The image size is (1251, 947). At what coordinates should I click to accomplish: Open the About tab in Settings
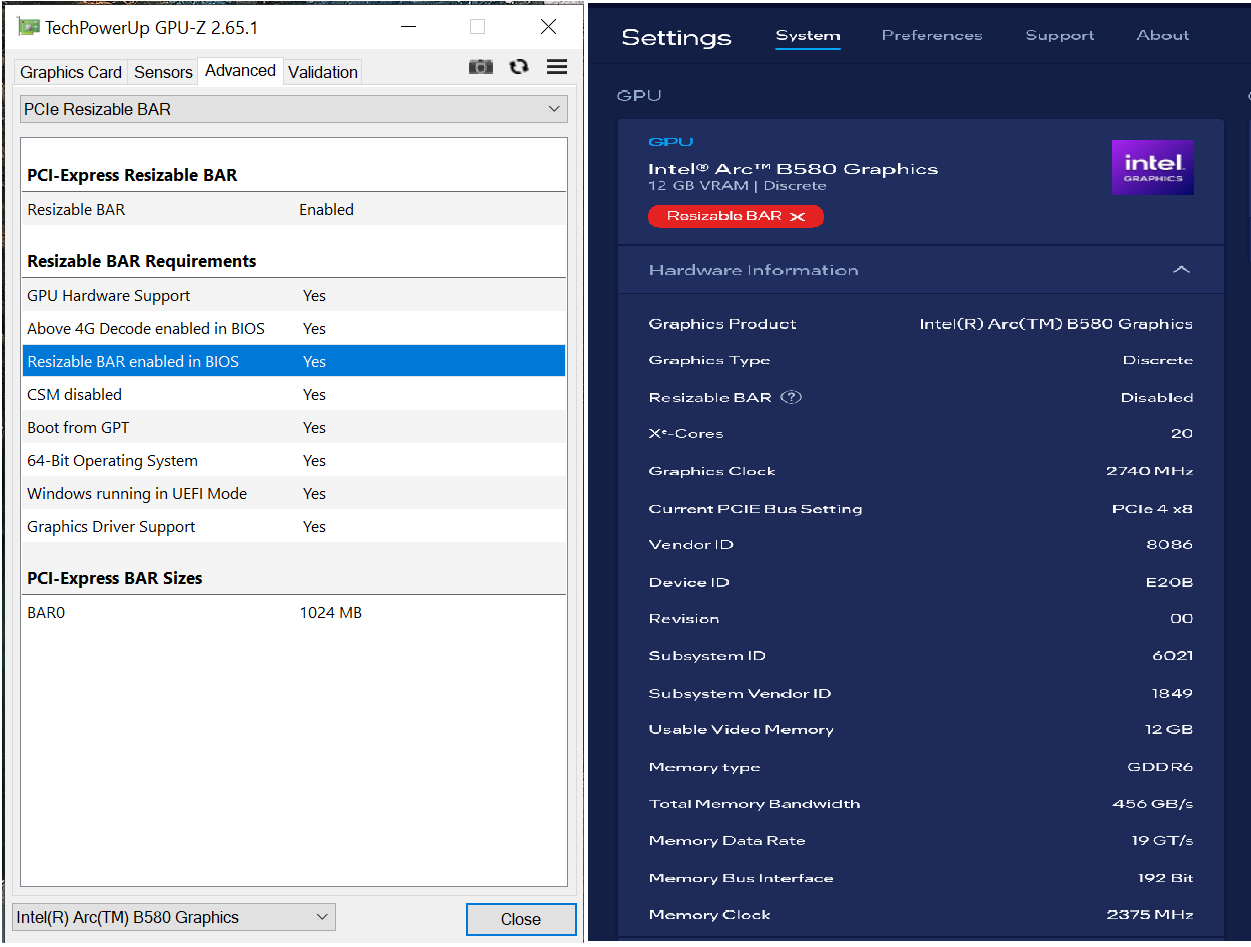(x=1163, y=36)
